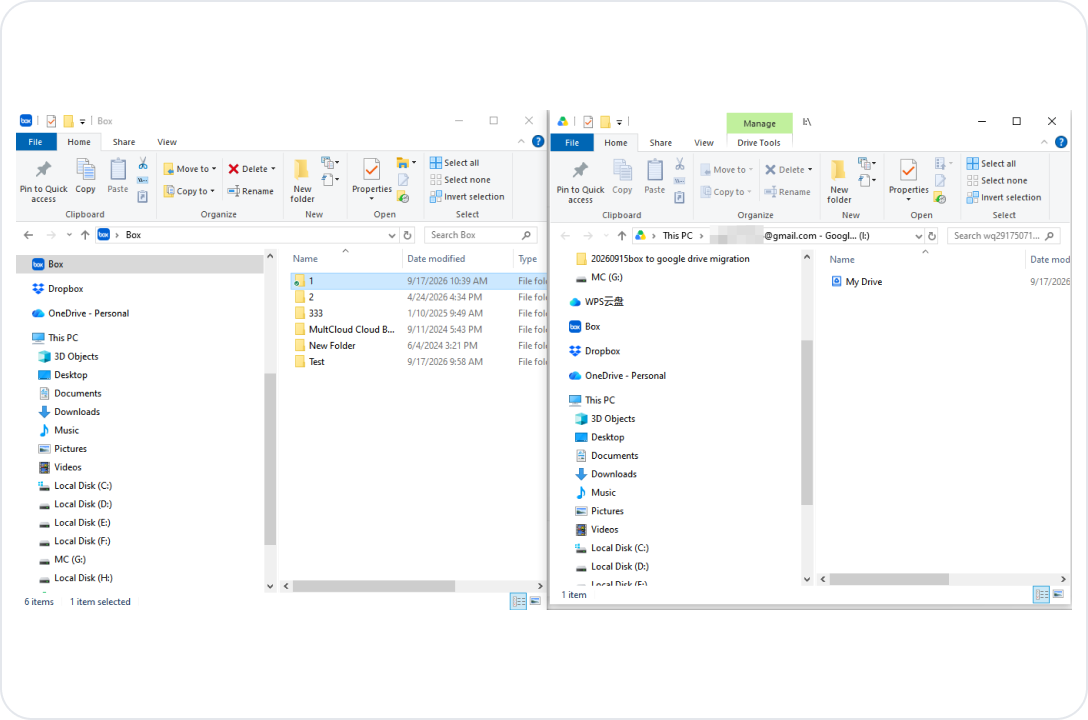Image resolution: width=1088 pixels, height=720 pixels.
Task: Click Paste icon in Box window ribbon
Action: [118, 176]
